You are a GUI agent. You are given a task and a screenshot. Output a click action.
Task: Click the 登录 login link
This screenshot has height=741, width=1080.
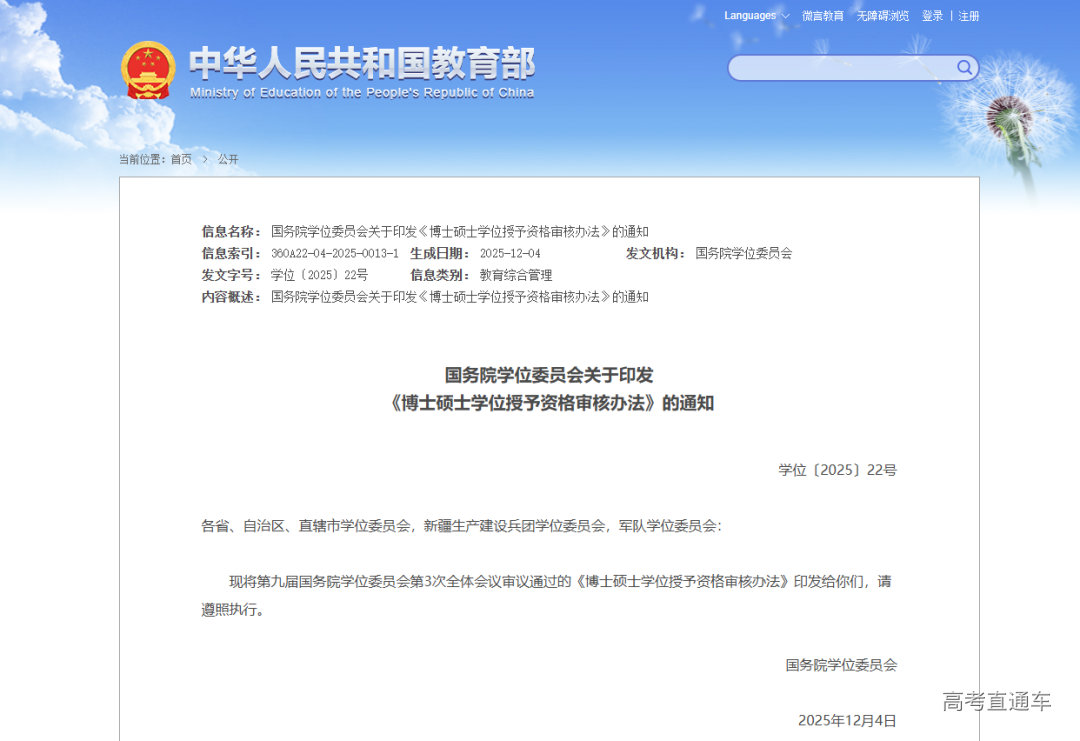932,15
